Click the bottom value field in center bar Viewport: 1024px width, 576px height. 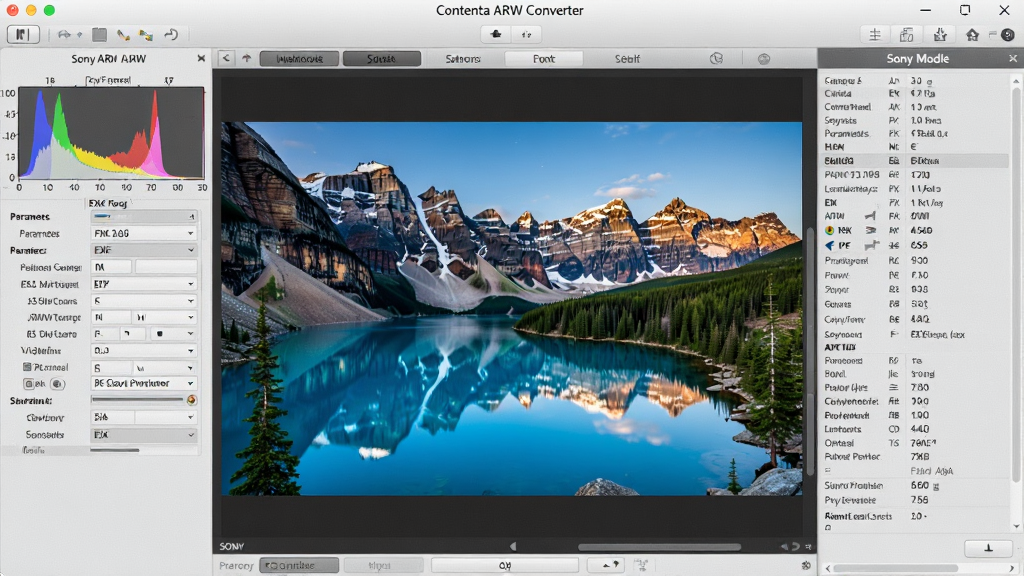click(505, 565)
